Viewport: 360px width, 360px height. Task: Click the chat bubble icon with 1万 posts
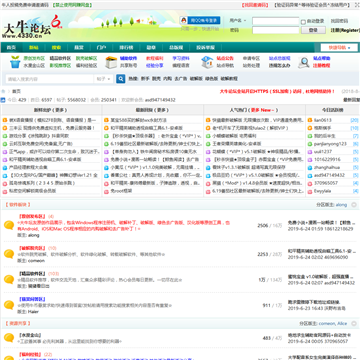pos(9,280)
